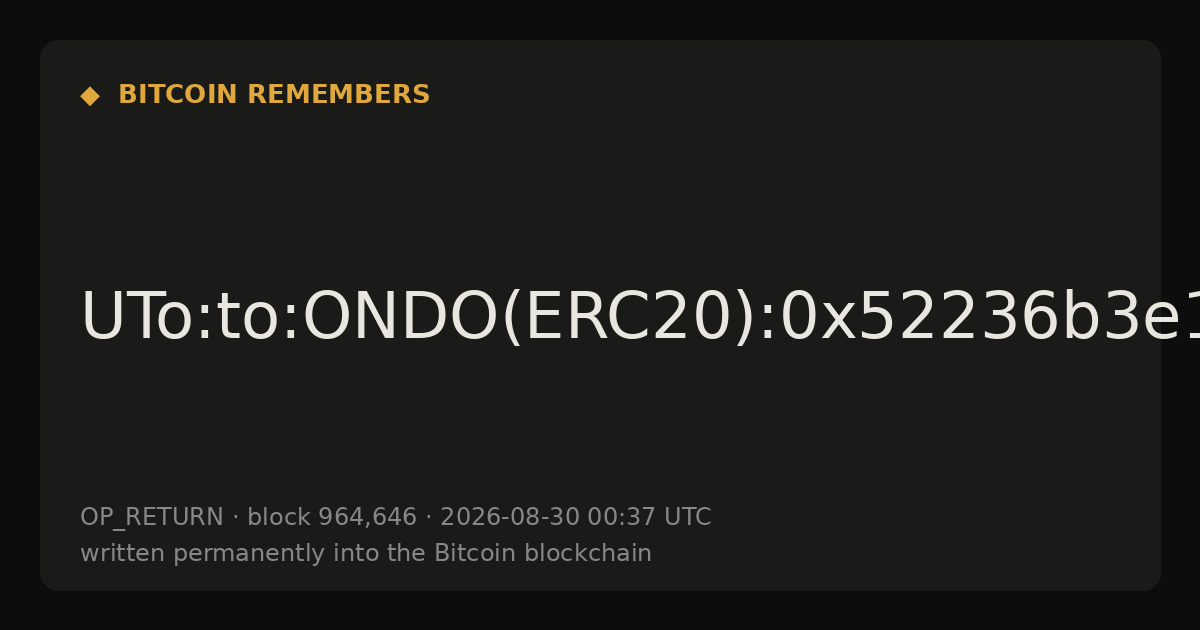This screenshot has width=1200, height=630.
Task: Click the BITCOIN REMEMBERS heading
Action: pyautogui.click(x=274, y=95)
